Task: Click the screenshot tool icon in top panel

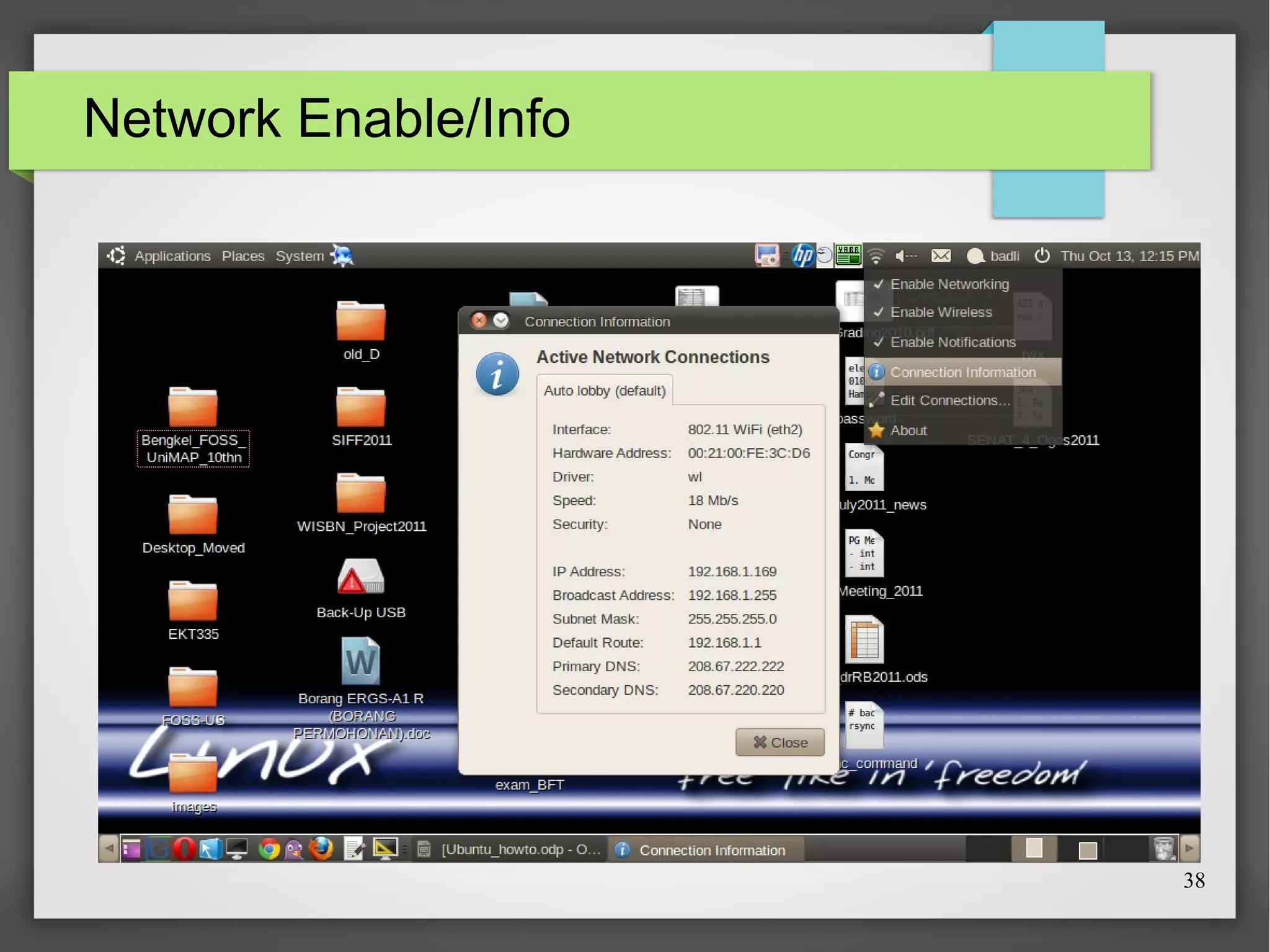Action: pos(767,256)
